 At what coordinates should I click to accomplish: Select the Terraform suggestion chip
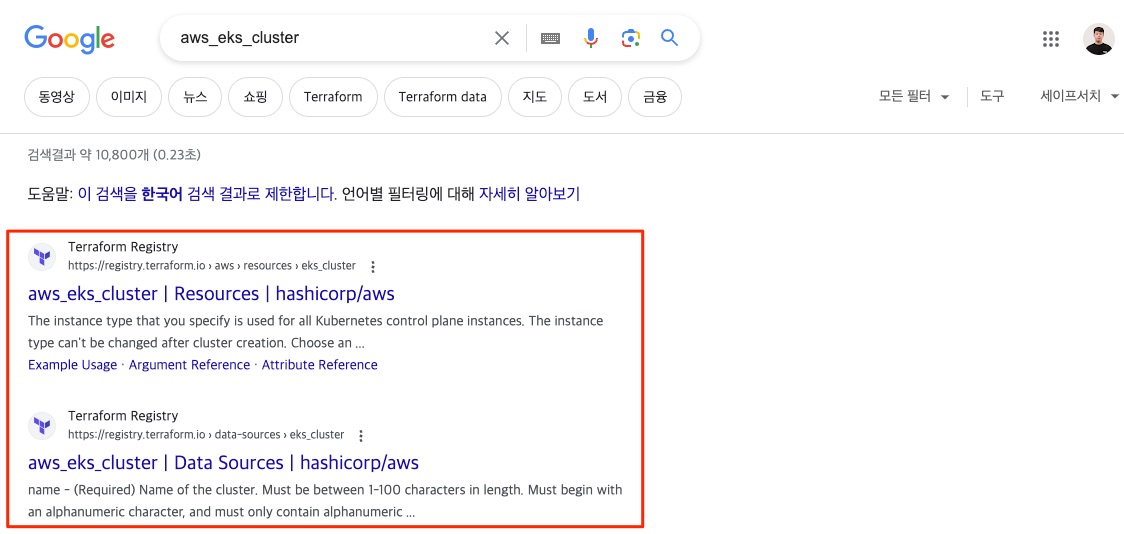coord(333,97)
